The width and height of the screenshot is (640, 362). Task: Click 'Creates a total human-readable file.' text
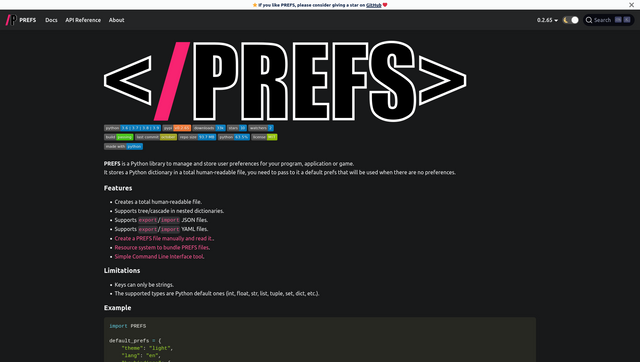(158, 202)
